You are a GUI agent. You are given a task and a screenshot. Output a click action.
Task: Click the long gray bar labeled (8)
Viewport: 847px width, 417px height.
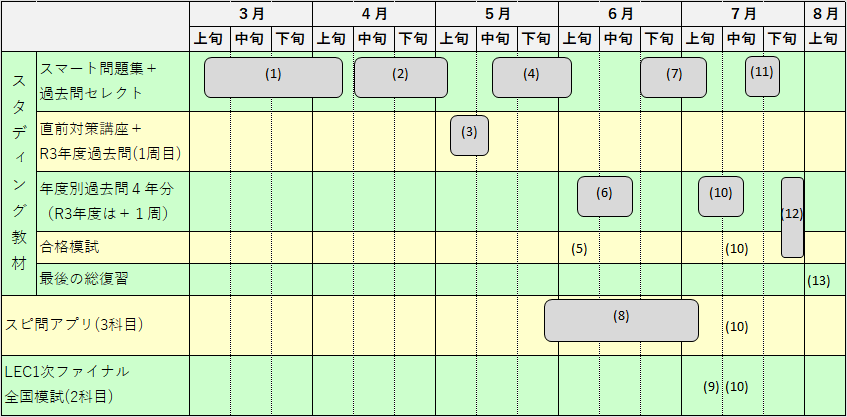[621, 319]
